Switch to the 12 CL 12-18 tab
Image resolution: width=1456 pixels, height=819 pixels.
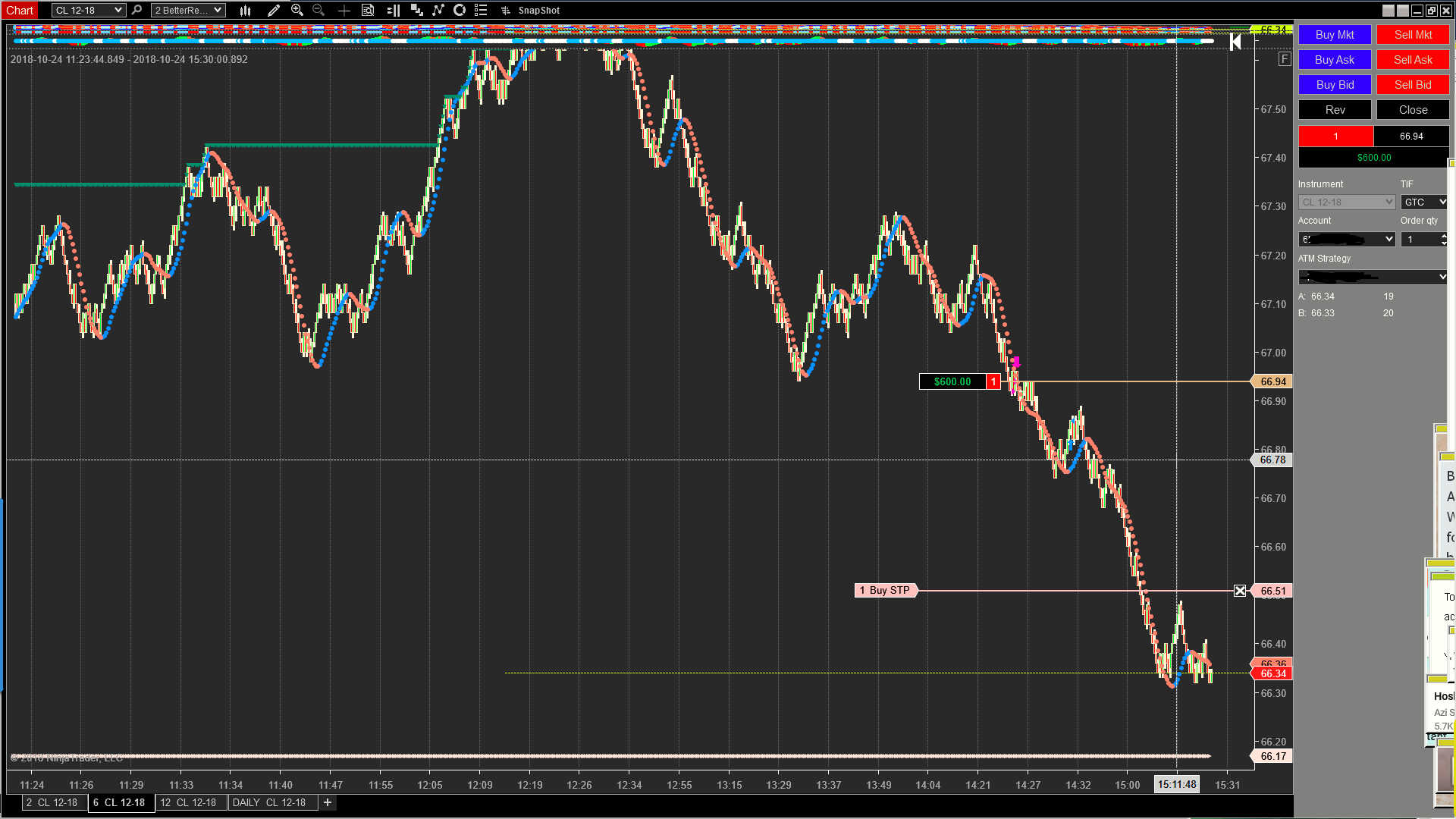pos(190,802)
